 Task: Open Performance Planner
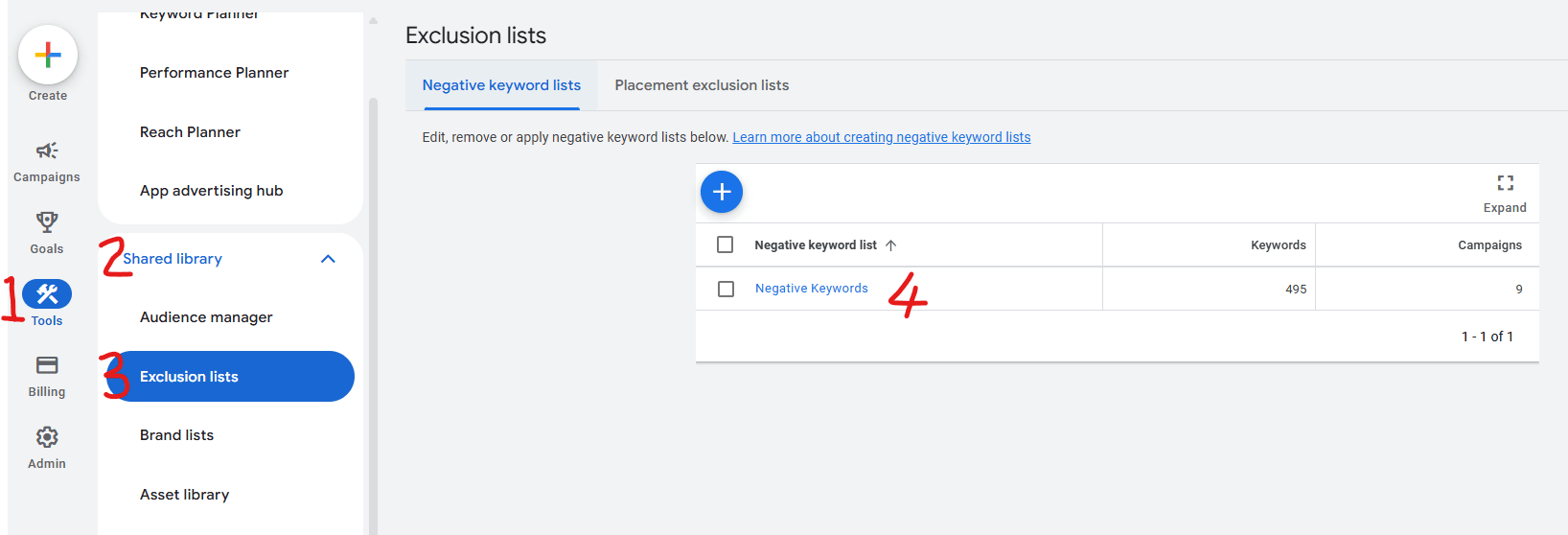tap(214, 73)
